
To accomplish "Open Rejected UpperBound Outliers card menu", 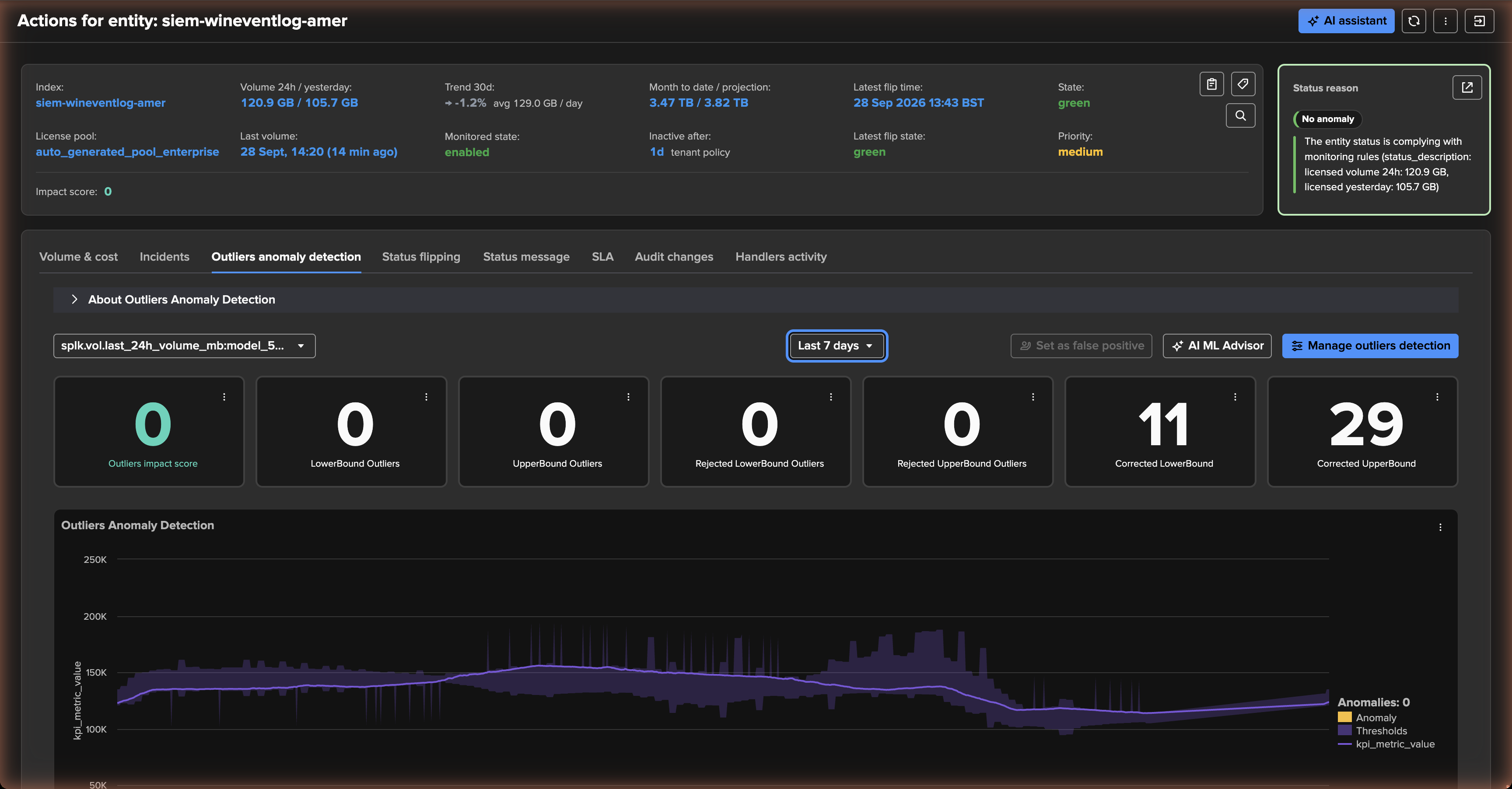I will [1032, 397].
